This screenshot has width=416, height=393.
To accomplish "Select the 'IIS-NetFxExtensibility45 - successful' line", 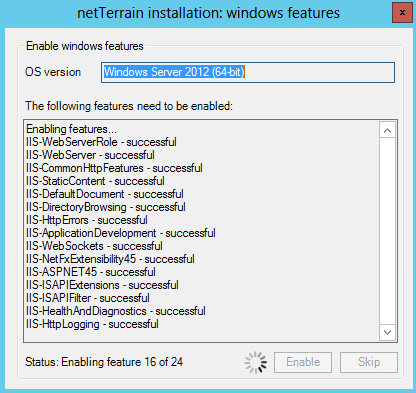I will click(x=110, y=259).
